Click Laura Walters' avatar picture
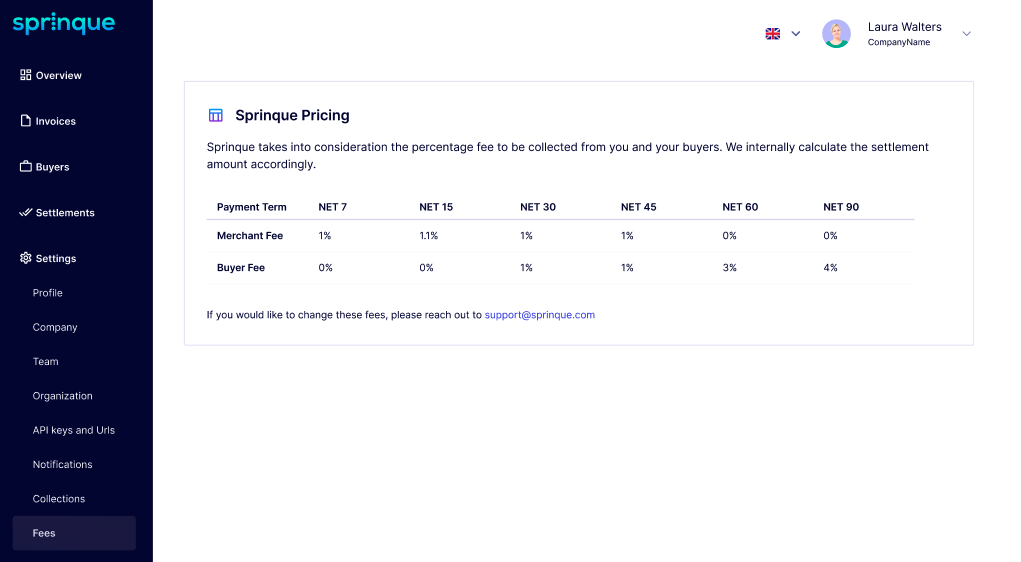The image size is (1021, 562). point(836,34)
